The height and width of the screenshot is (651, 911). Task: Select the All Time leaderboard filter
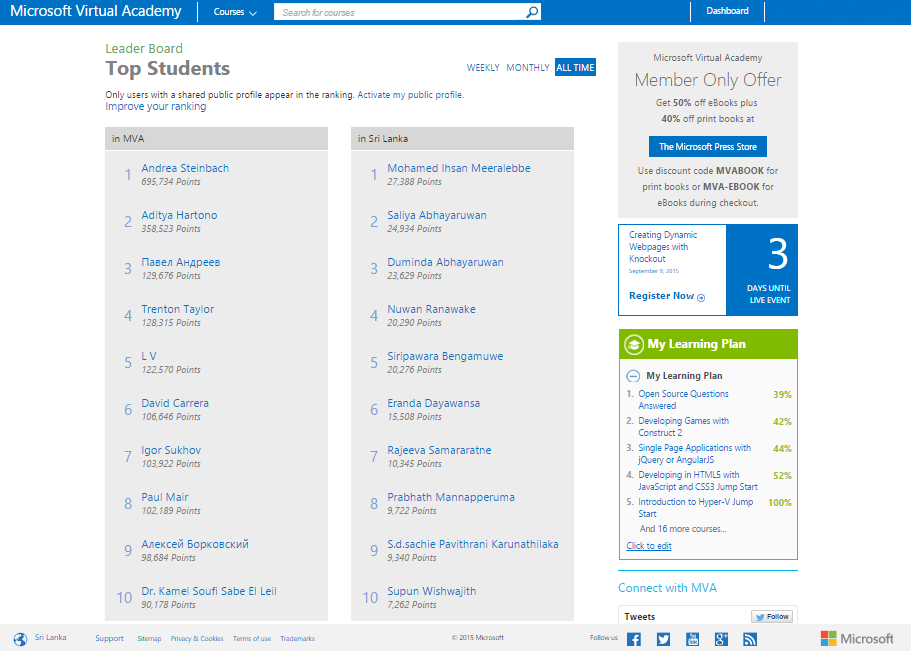[x=575, y=68]
